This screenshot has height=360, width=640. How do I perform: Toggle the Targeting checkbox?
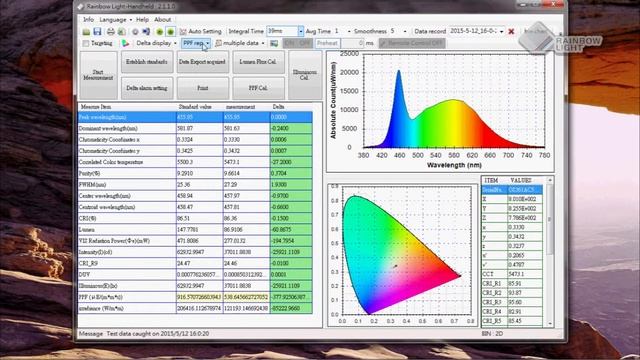(86, 43)
